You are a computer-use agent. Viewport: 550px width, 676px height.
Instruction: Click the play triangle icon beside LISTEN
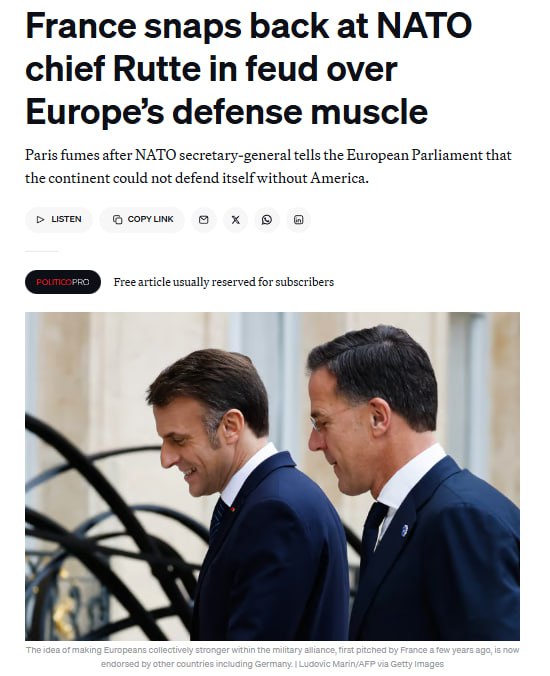point(41,220)
